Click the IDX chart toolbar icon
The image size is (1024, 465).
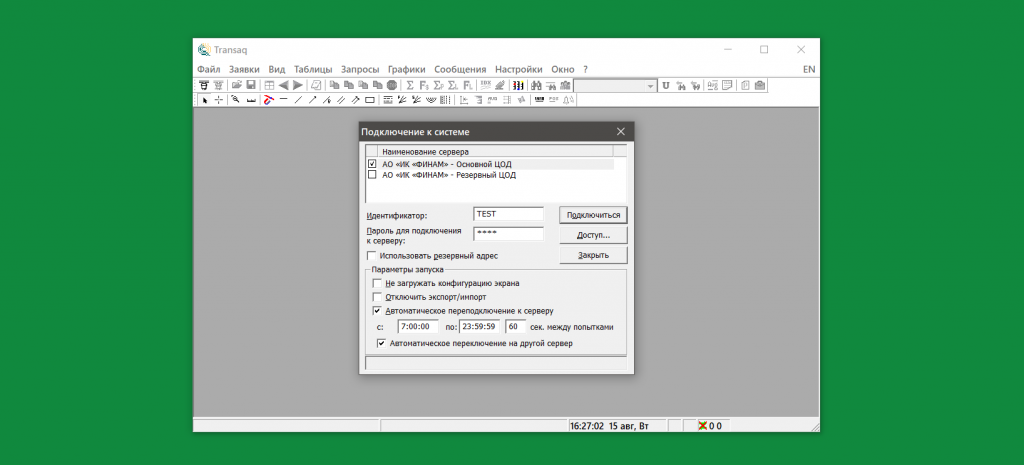coord(485,86)
